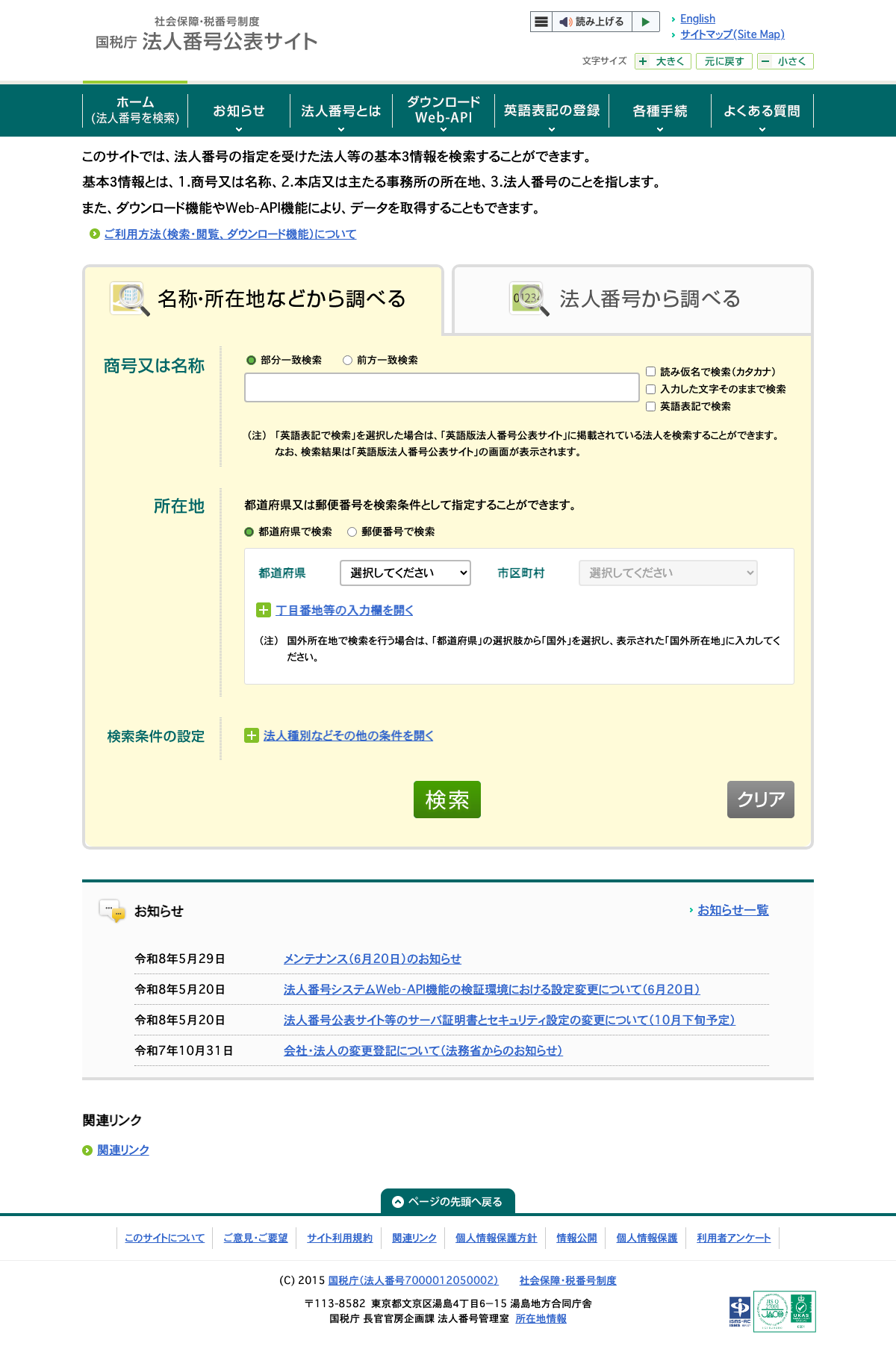Click ページの先頭へ戻る button
This screenshot has width=896, height=1346.
click(x=448, y=1202)
